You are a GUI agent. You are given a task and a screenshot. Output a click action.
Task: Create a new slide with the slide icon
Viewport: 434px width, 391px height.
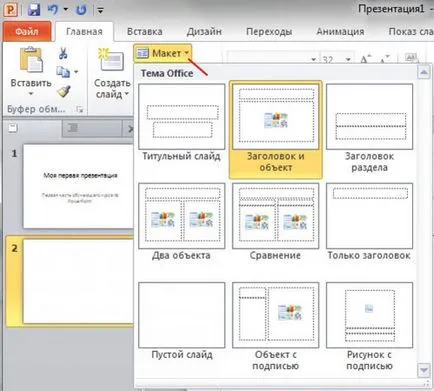pos(111,60)
